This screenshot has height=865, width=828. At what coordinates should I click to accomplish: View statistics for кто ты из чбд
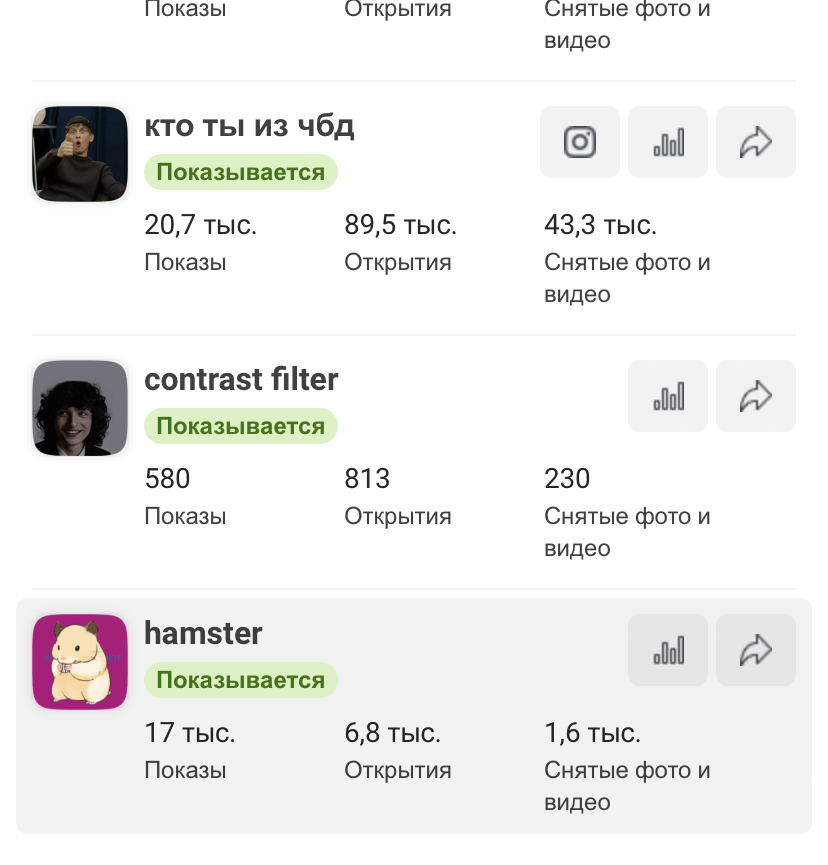(x=668, y=143)
